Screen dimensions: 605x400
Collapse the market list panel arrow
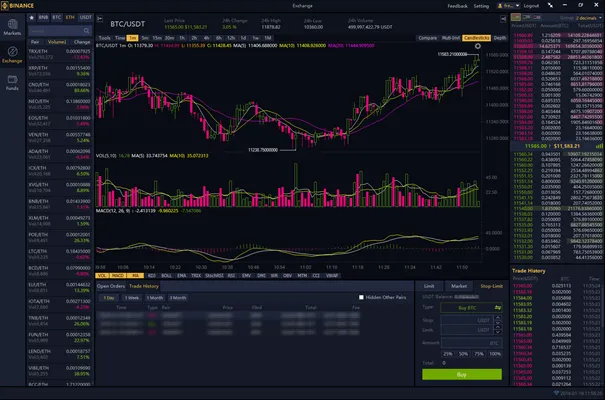[100, 19]
